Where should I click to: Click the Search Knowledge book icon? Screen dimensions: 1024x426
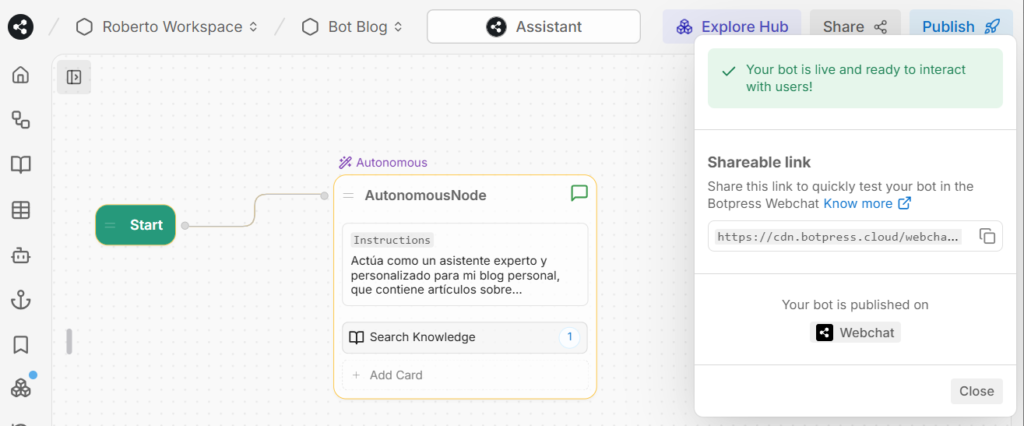(356, 337)
